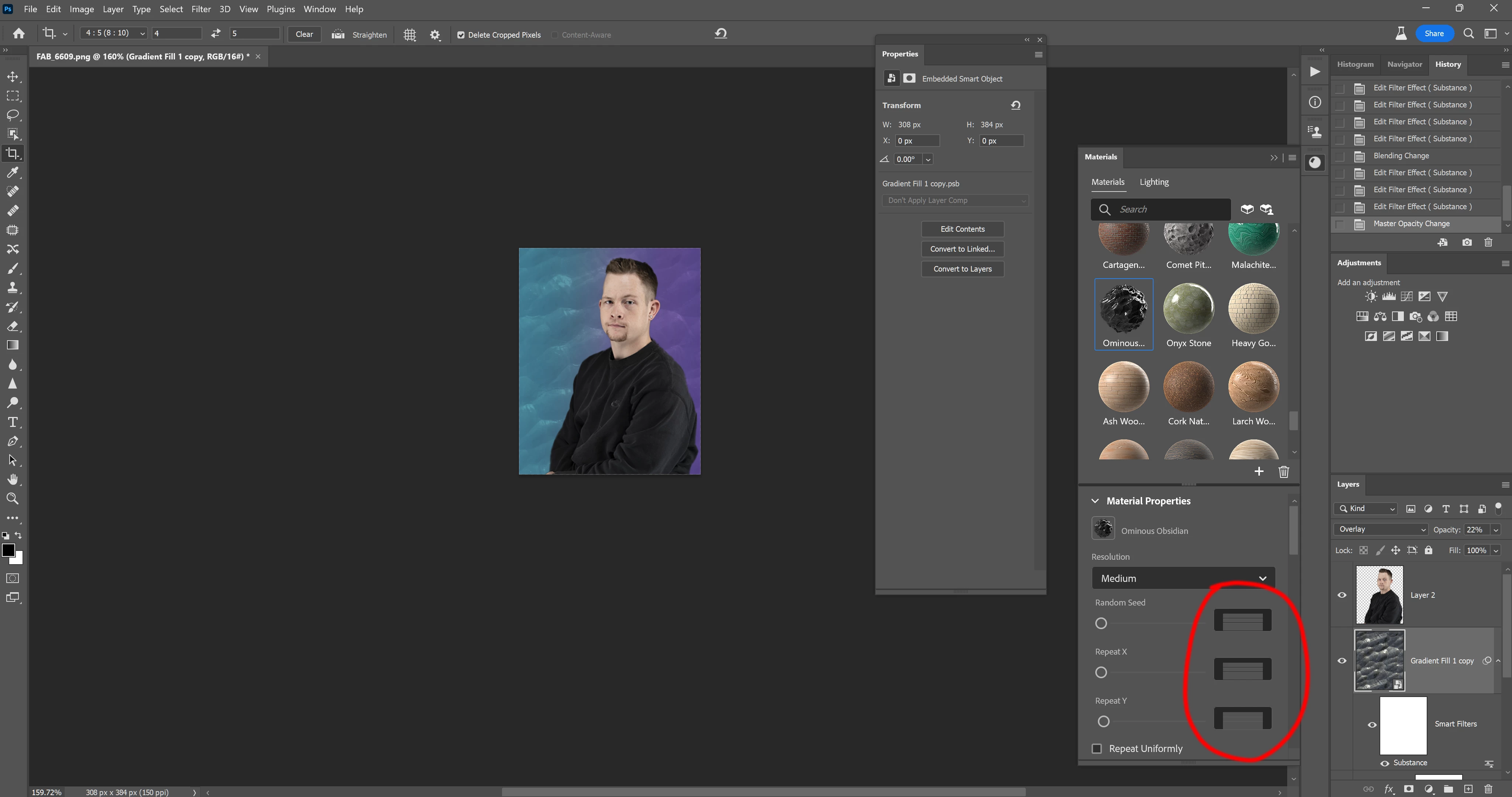The image size is (1512, 797).
Task: Open the Overlay blend mode dropdown
Action: (1381, 529)
